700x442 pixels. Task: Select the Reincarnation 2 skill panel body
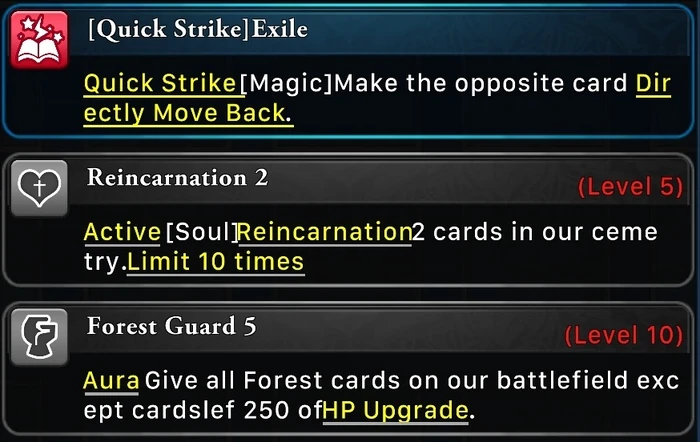pos(348,220)
